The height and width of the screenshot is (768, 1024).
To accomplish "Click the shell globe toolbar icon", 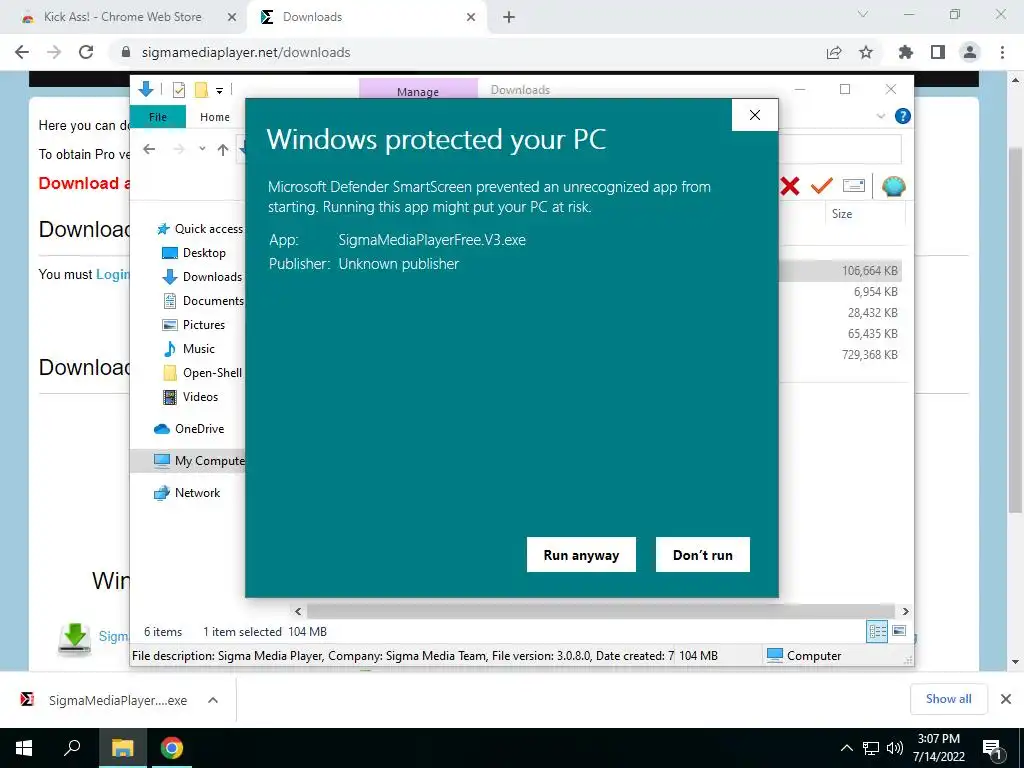I will tap(893, 187).
